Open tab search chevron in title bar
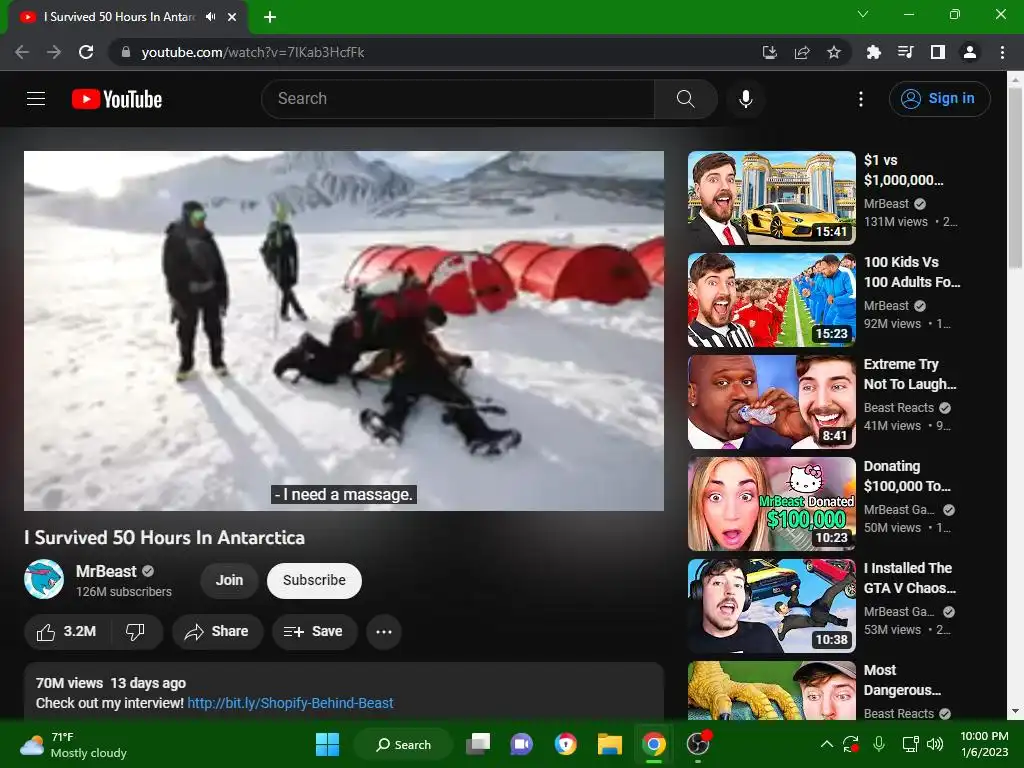Screen dimensions: 1024x768 click(x=863, y=14)
